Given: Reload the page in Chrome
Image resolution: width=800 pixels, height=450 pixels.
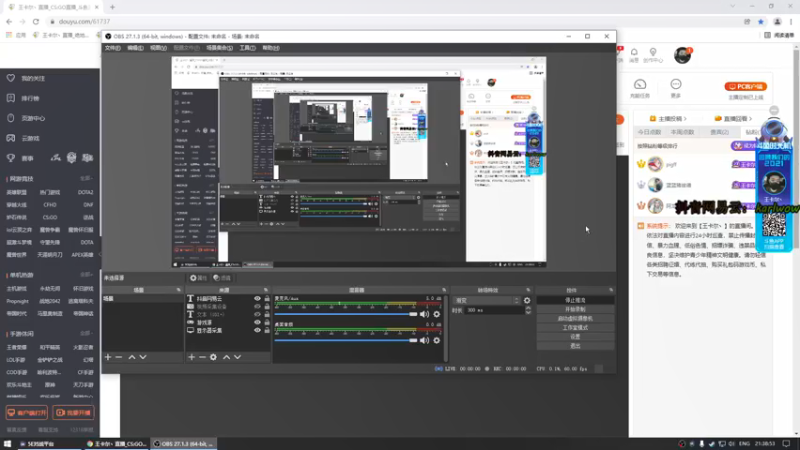Looking at the screenshot, I should [36, 21].
